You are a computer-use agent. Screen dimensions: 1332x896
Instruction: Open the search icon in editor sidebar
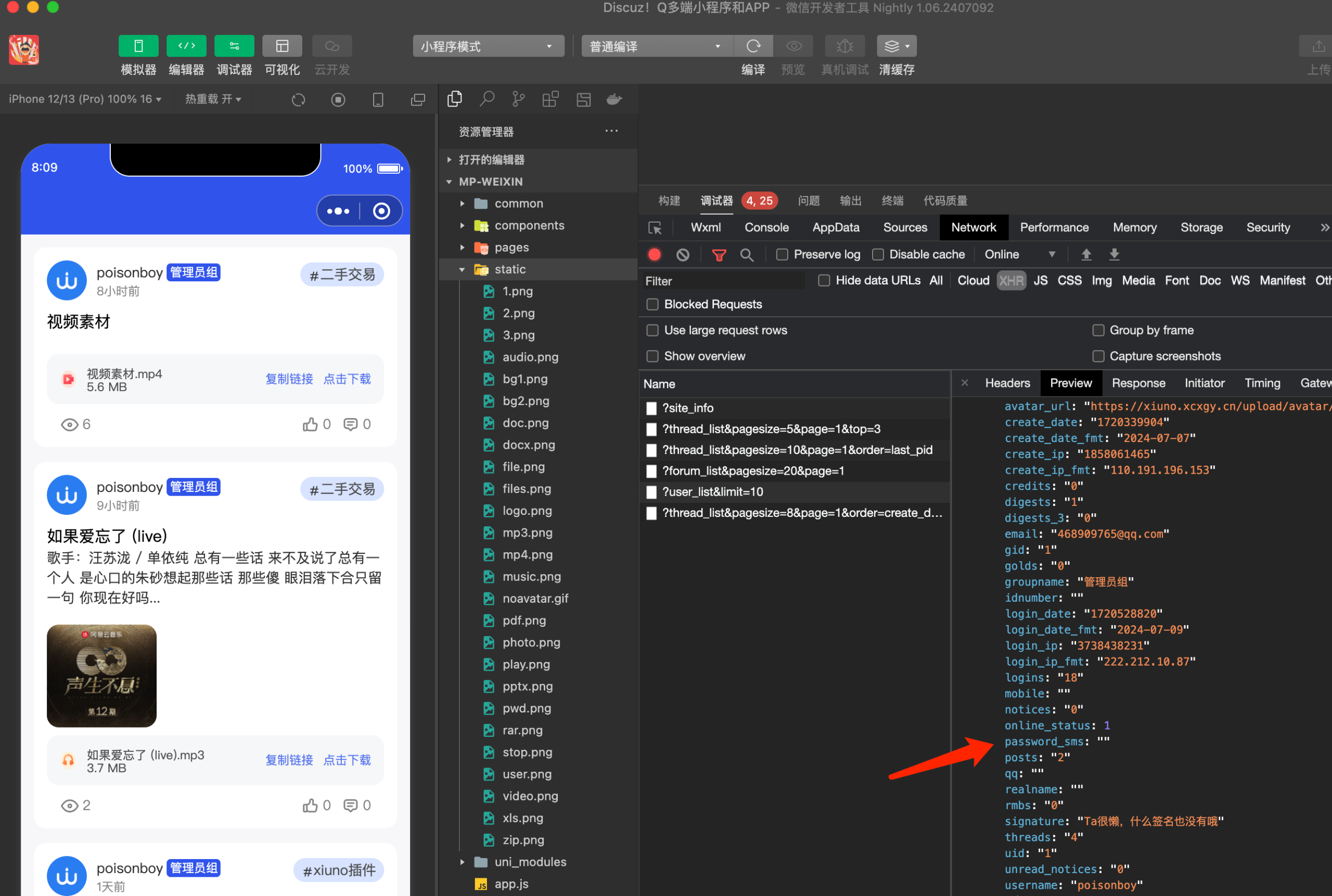[487, 99]
